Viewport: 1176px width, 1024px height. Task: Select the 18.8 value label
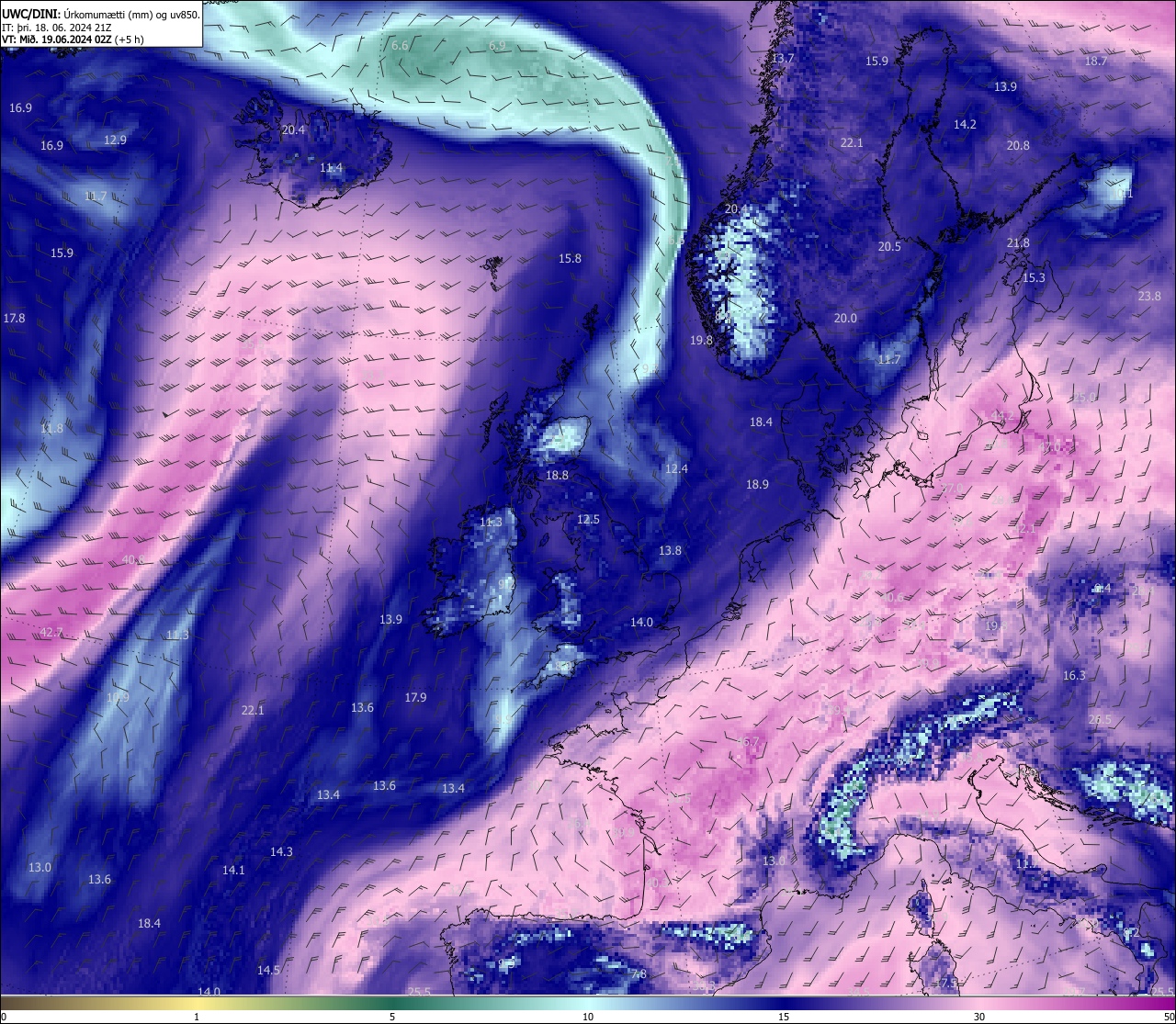click(557, 477)
